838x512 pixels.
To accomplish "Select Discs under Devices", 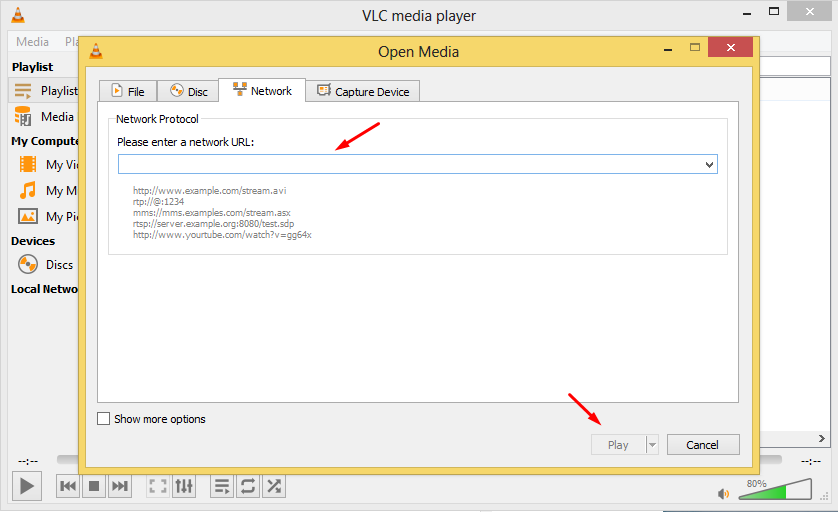I will click(45, 265).
